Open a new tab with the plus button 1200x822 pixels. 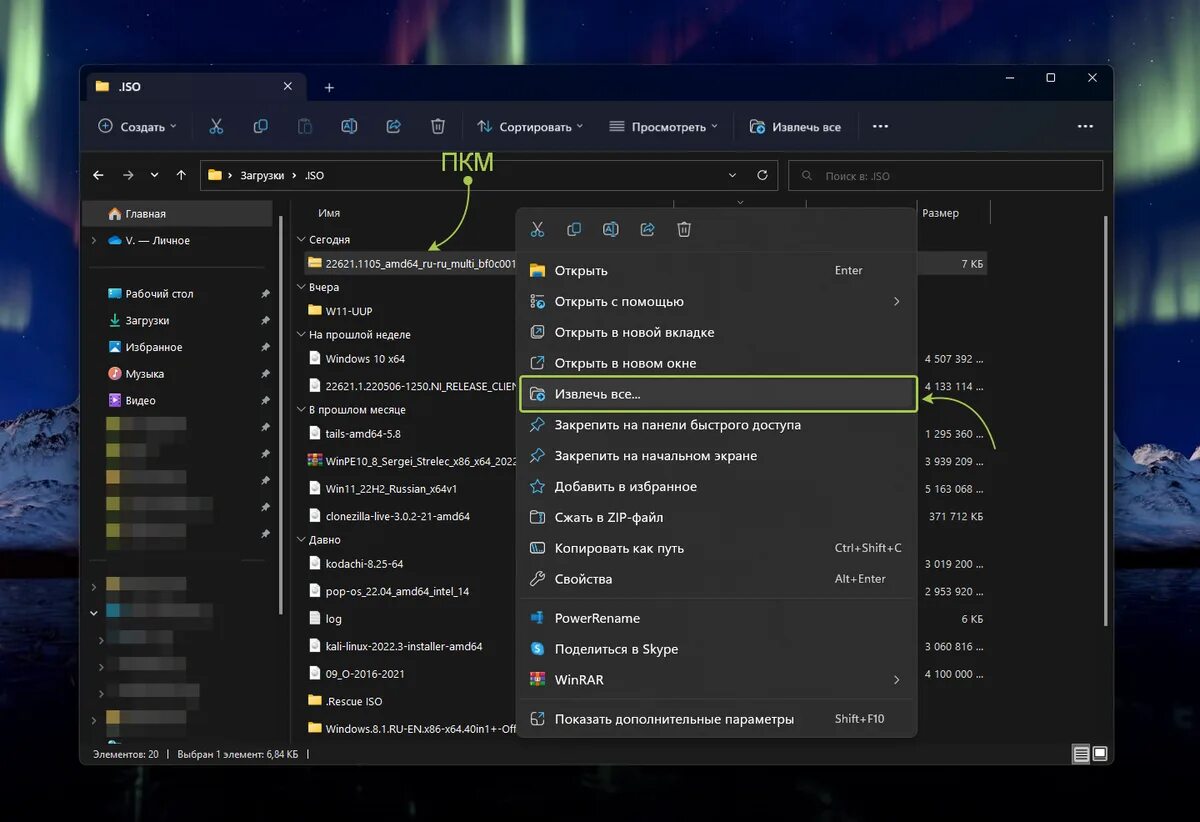click(x=329, y=88)
